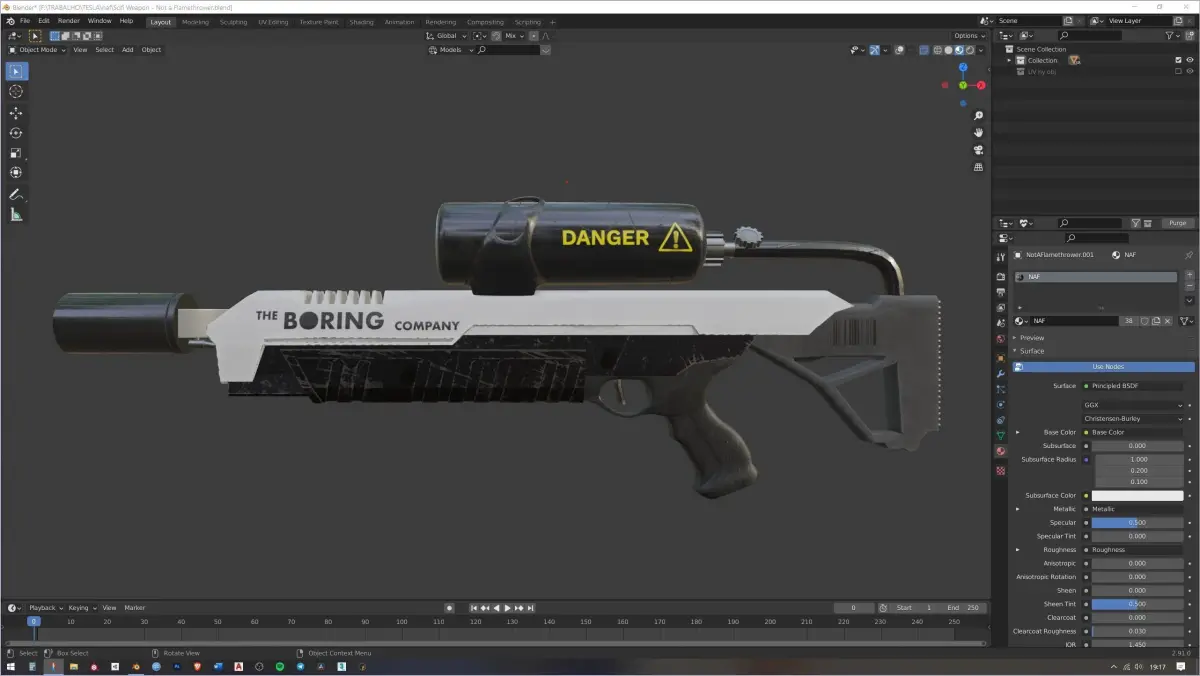1200x676 pixels.
Task: Open the Tool properties tab
Action: [1001, 257]
